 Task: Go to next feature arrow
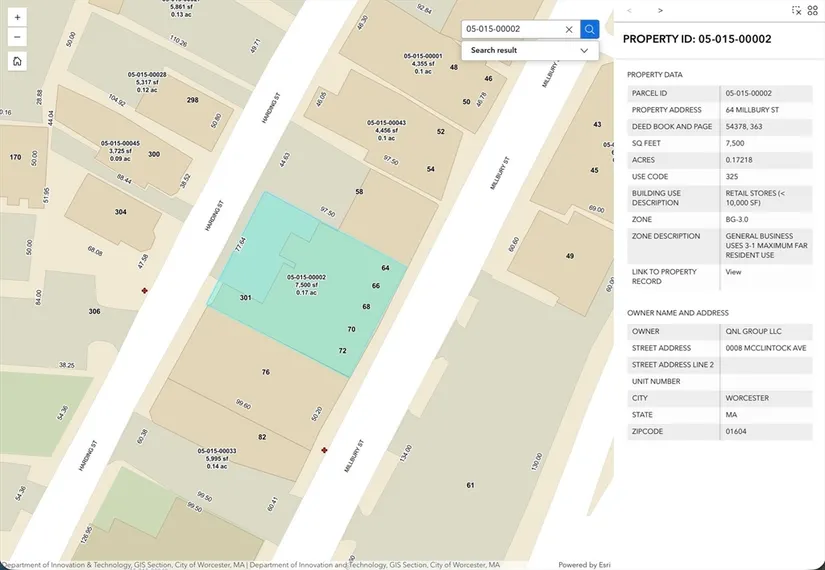pyautogui.click(x=660, y=10)
